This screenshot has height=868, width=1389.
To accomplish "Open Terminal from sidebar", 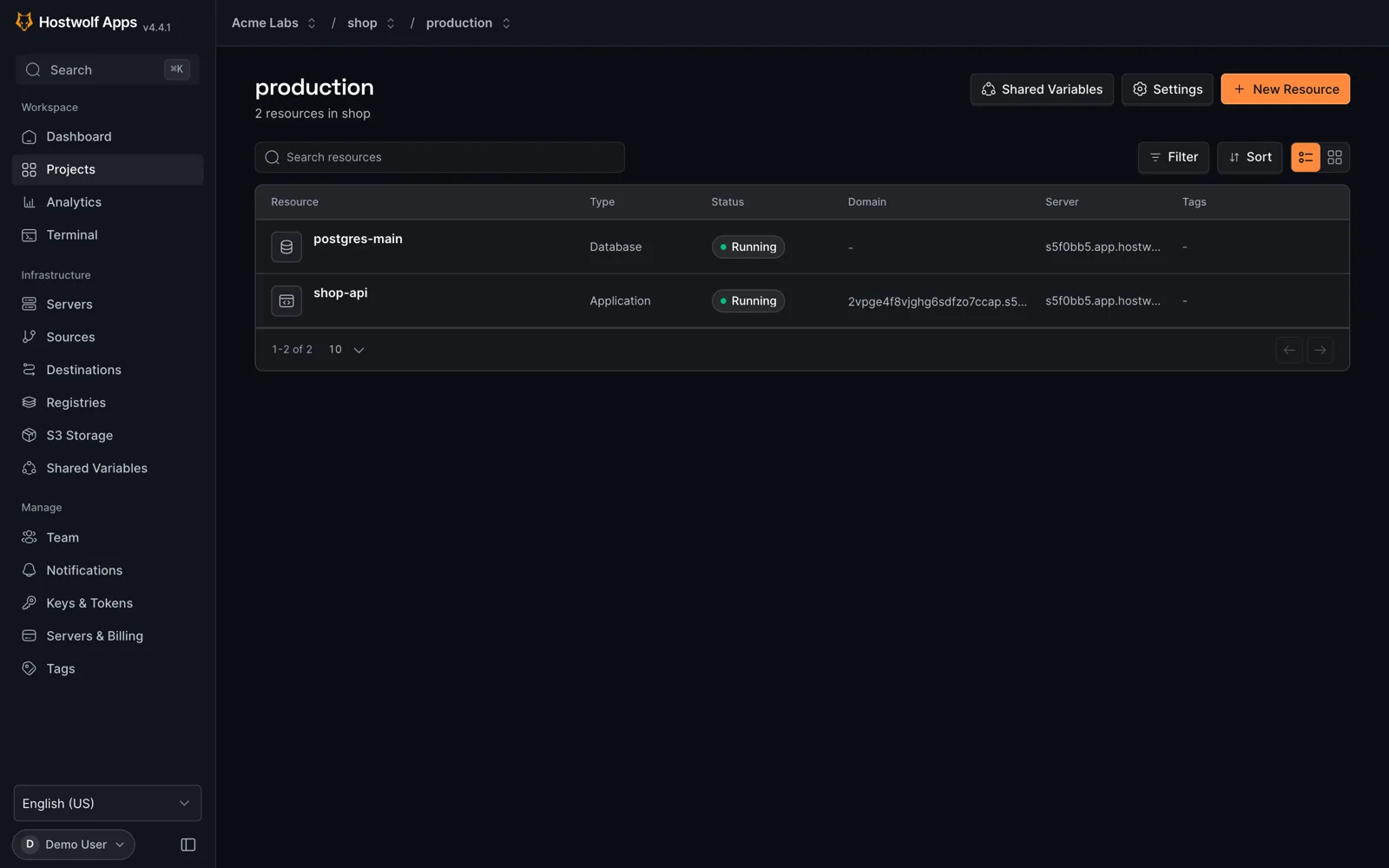I will (x=108, y=235).
